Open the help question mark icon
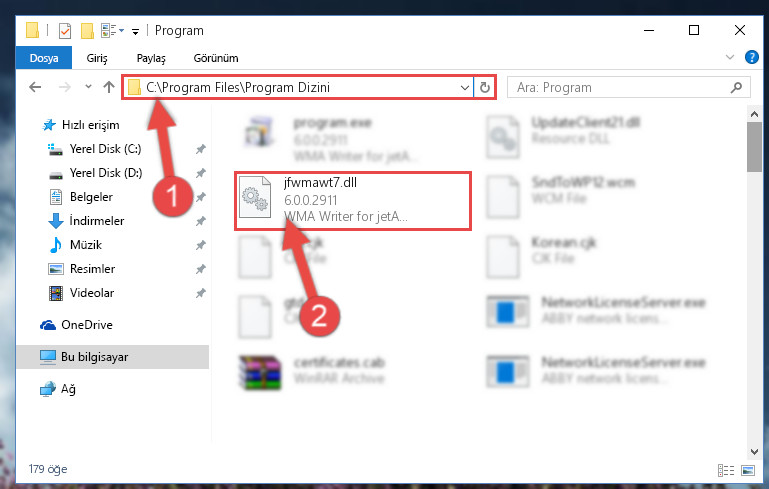This screenshot has width=769, height=489. click(x=751, y=57)
